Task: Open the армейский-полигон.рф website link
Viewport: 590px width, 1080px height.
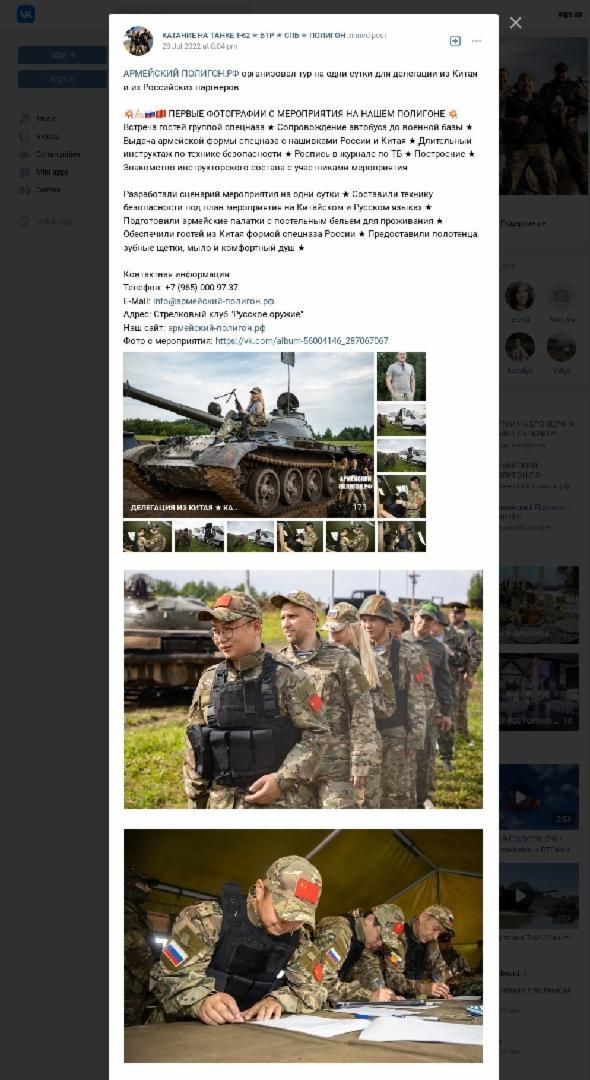Action: coord(216,328)
